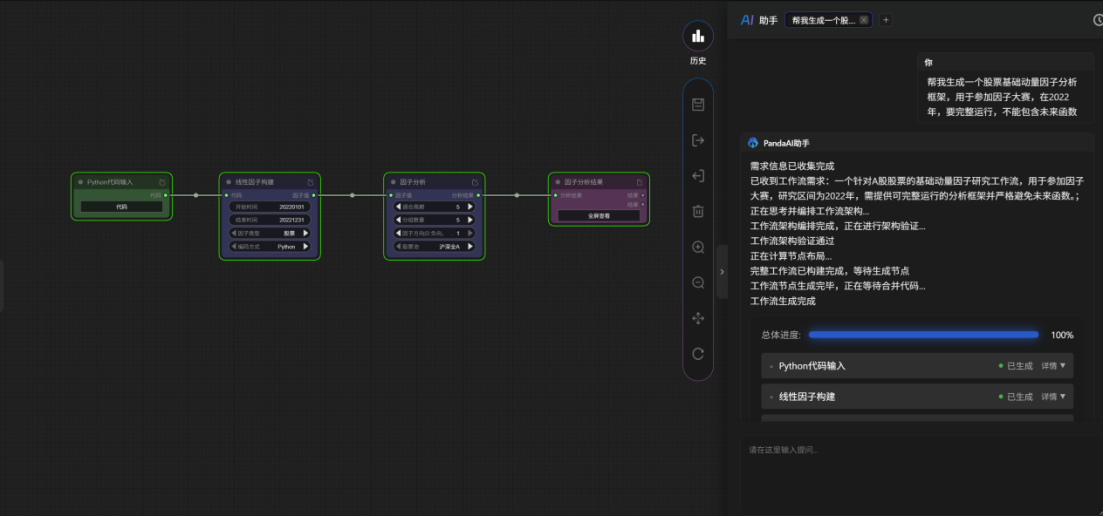1104x517 pixels.
Task: Click the trash delete icon
Action: point(698,211)
